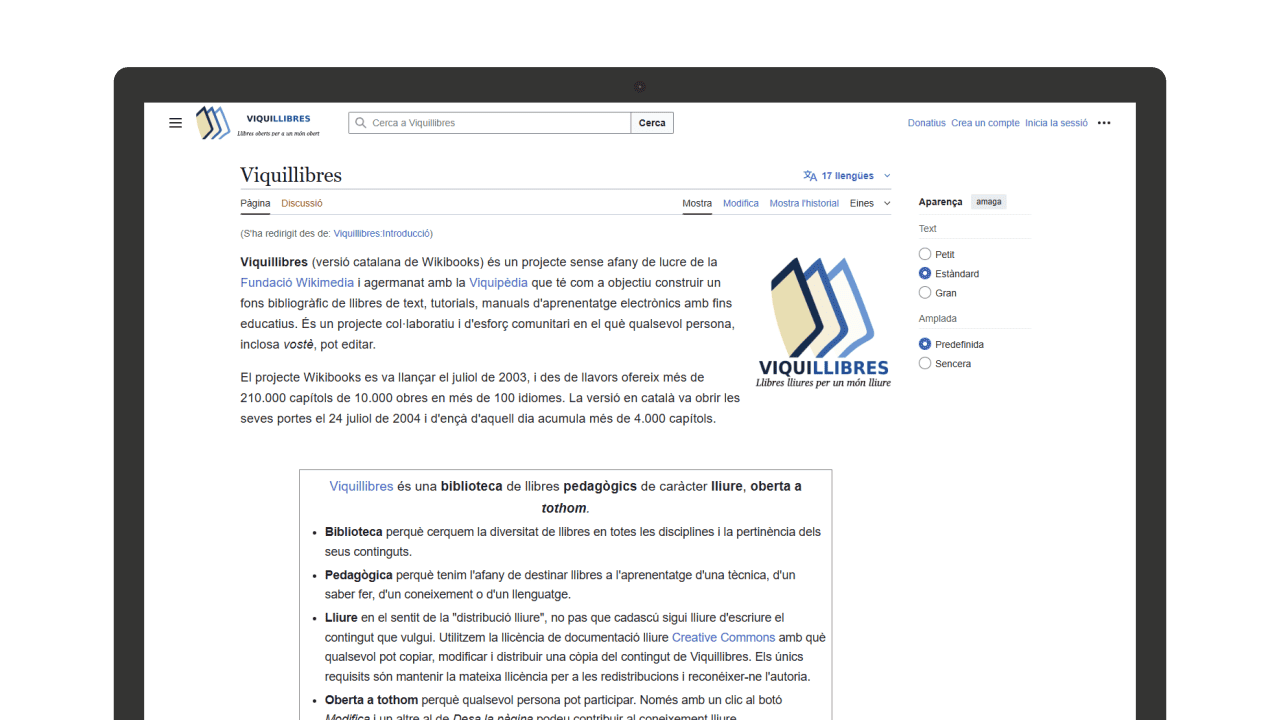Click Inicia la sessió link
The image size is (1280, 720).
click(1056, 123)
